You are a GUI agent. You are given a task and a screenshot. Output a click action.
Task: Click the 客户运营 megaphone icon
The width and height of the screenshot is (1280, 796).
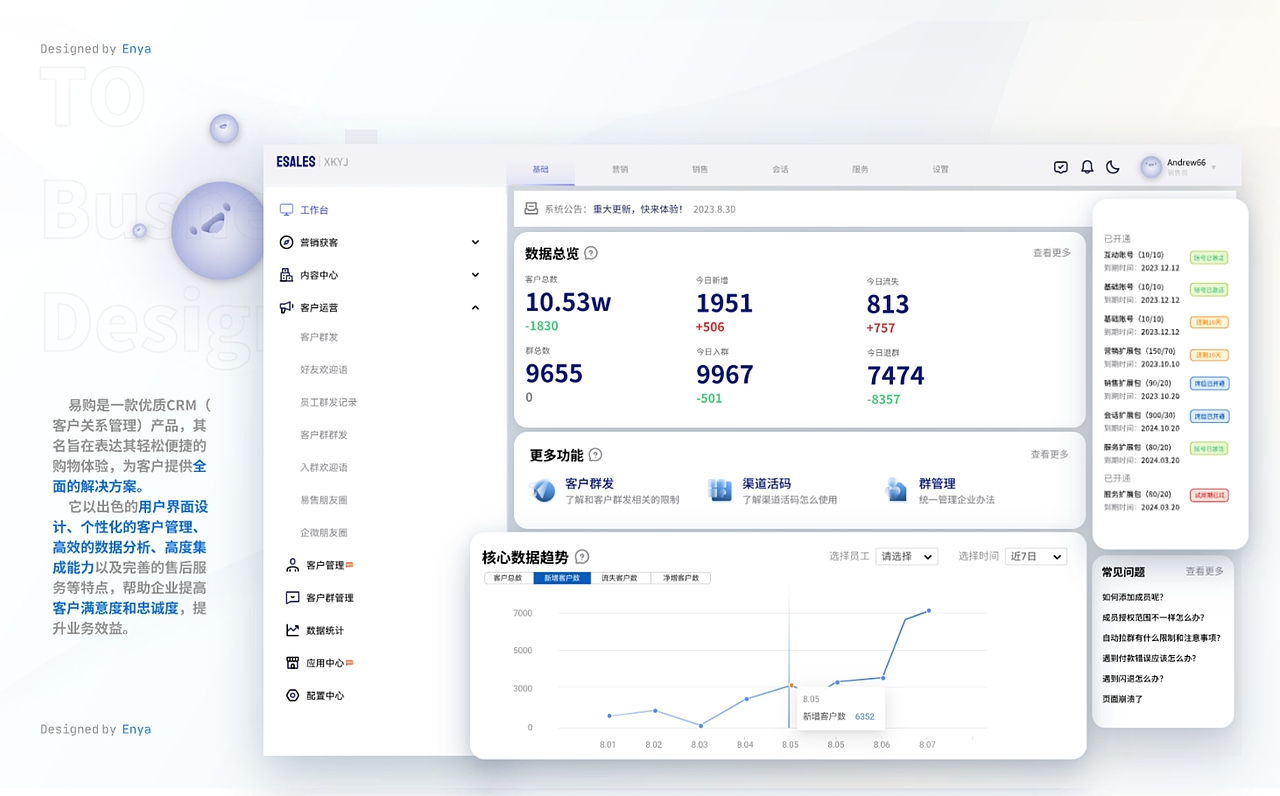pyautogui.click(x=287, y=307)
